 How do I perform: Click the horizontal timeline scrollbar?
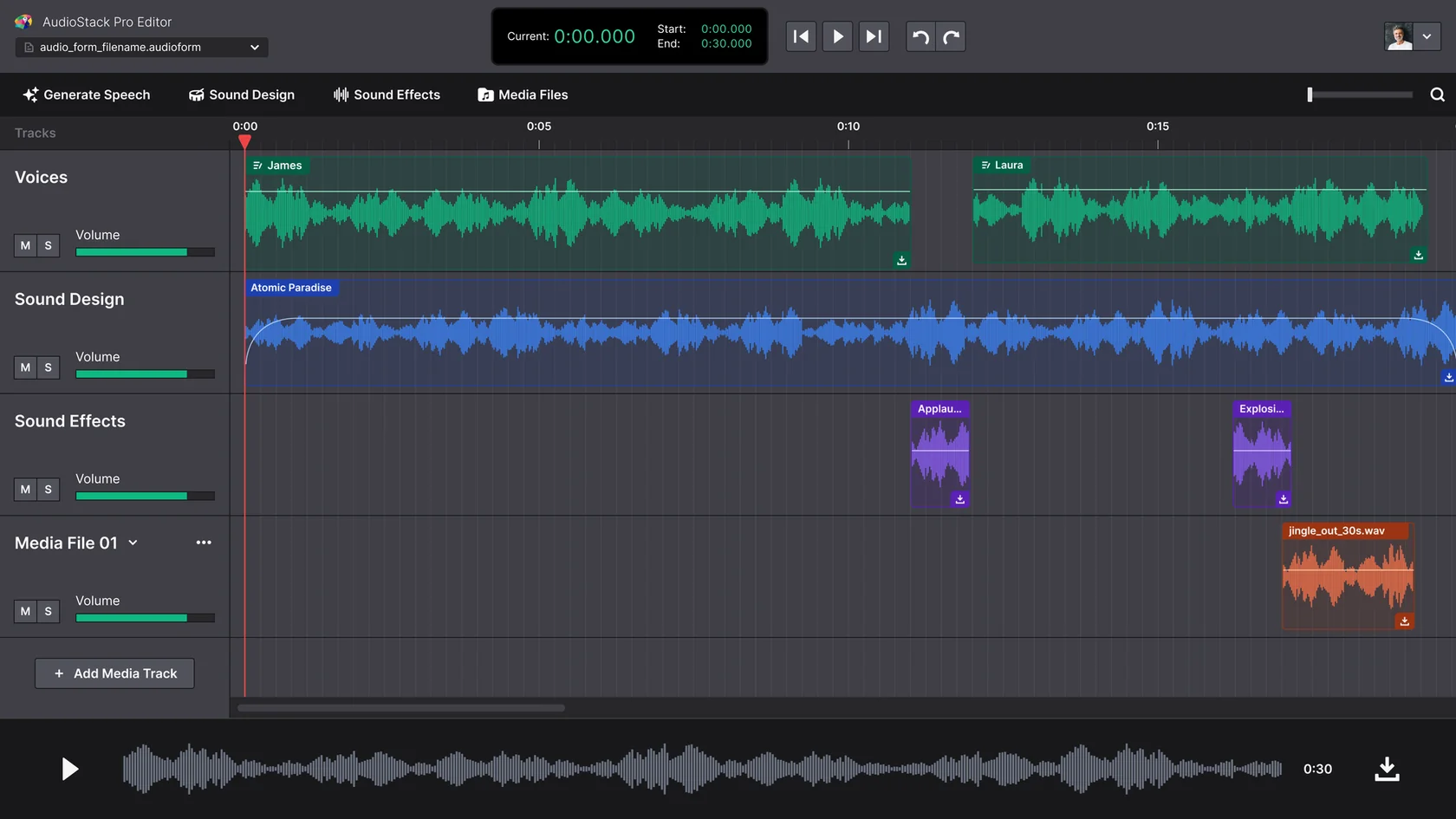(x=401, y=708)
